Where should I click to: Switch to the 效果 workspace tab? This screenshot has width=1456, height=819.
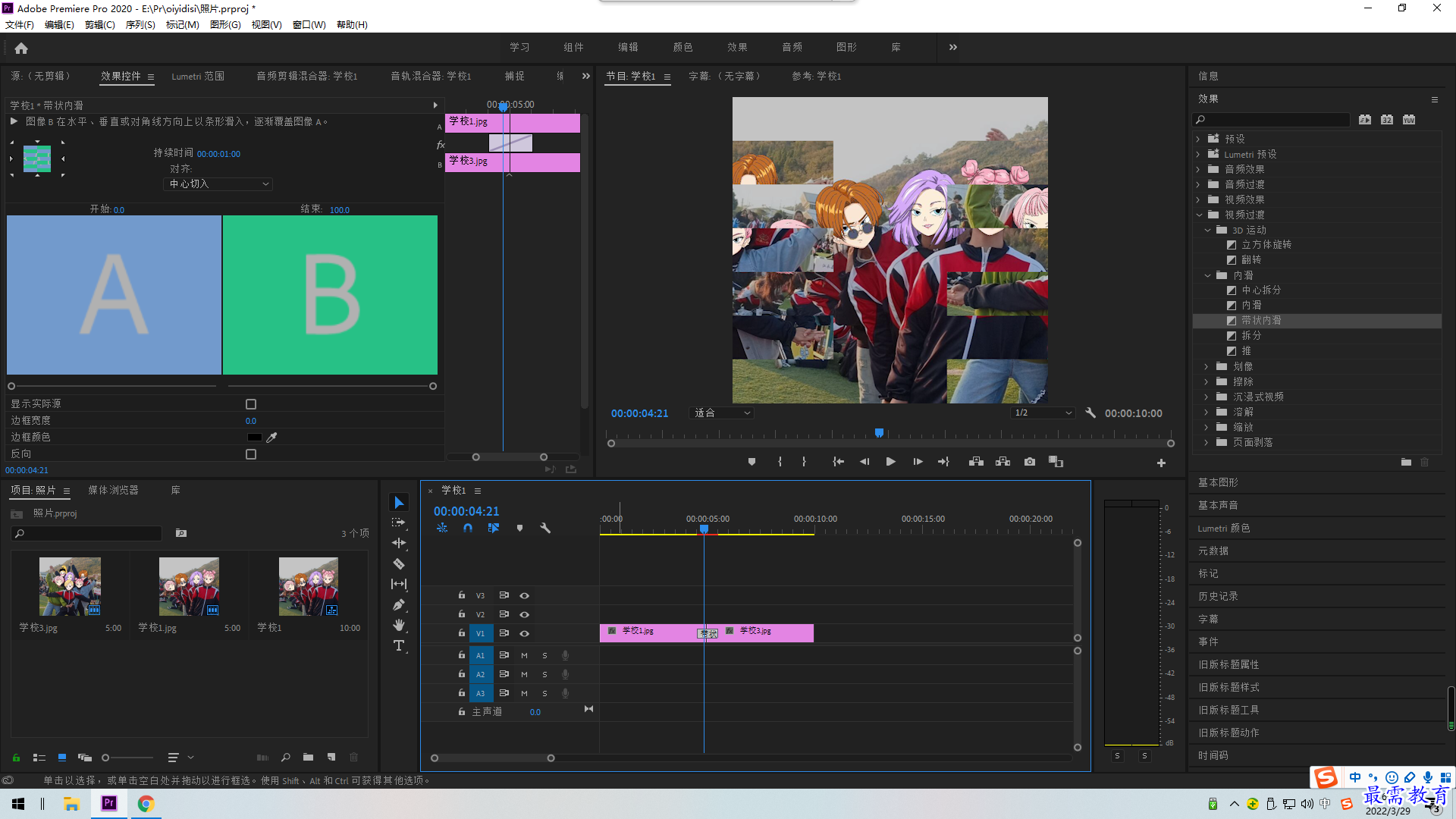point(737,47)
